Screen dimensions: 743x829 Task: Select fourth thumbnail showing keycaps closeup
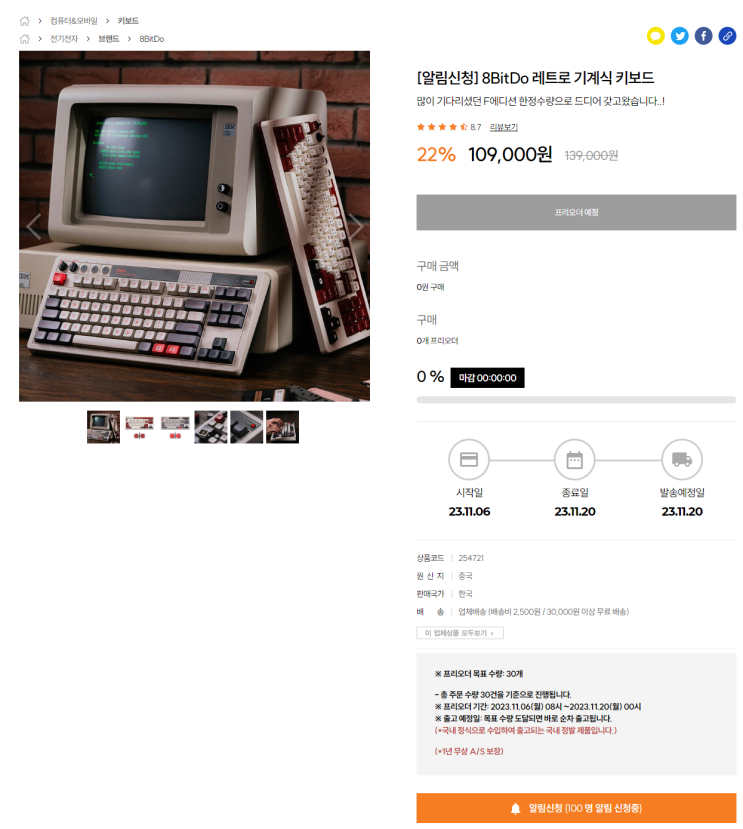210,427
